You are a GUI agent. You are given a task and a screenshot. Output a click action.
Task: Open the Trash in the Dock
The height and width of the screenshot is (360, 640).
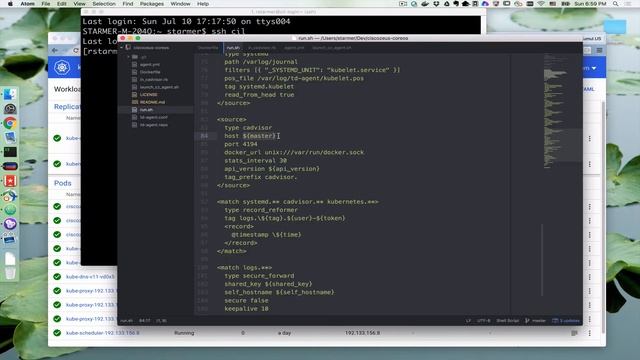(x=10, y=273)
